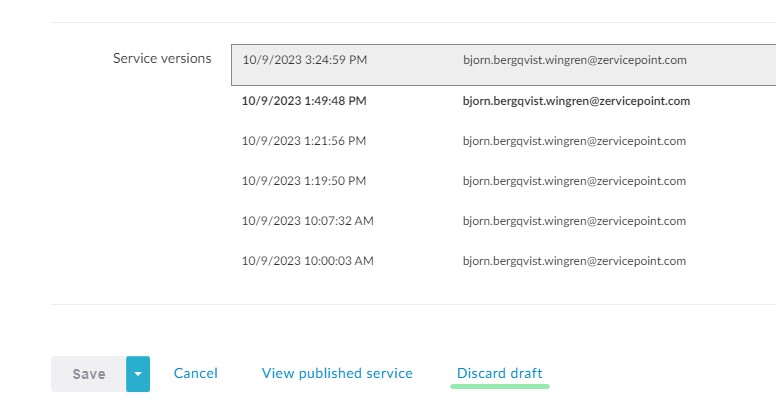Select the 10/9/2023 10:07:32 AM version
This screenshot has height=406, width=776.
308,221
